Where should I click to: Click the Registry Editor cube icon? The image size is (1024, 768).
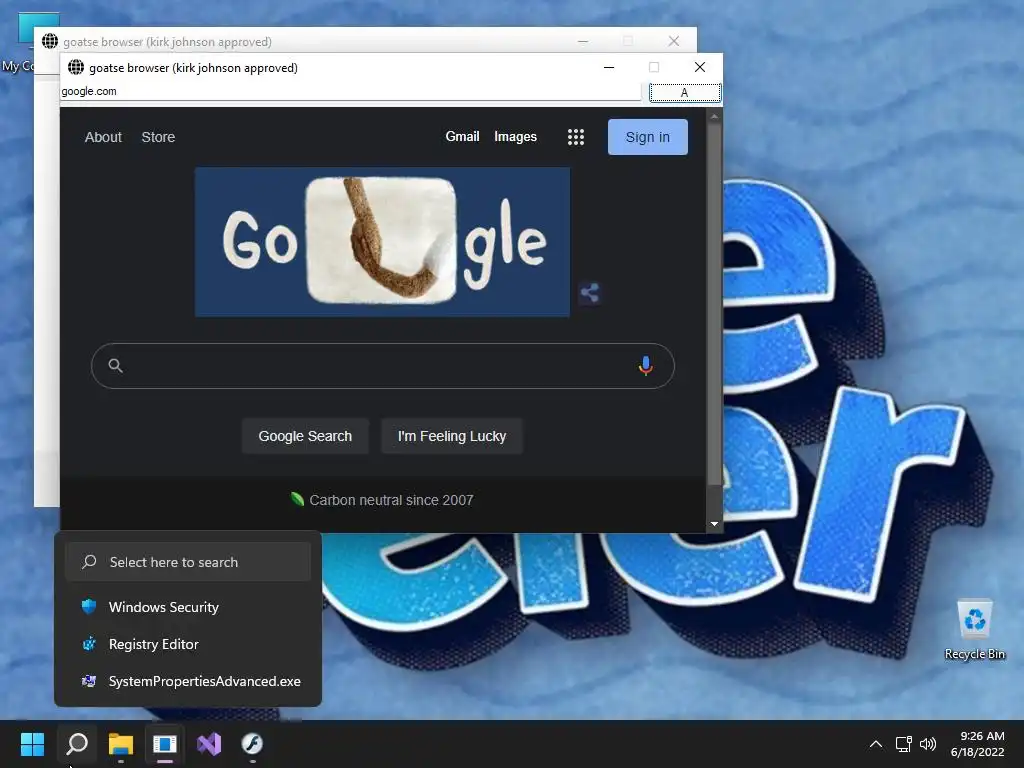tap(89, 644)
